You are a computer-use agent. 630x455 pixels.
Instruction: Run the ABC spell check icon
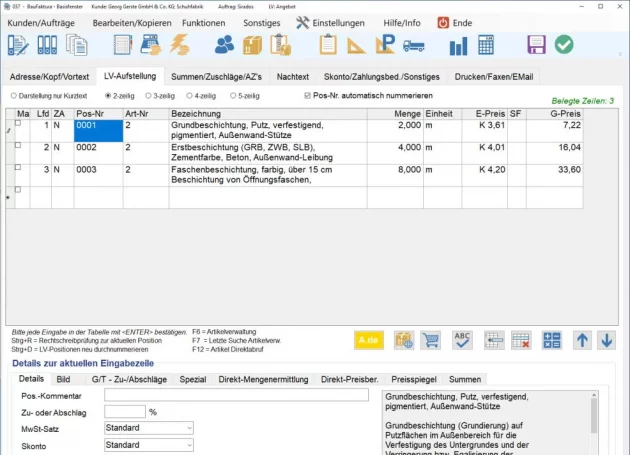tap(462, 340)
